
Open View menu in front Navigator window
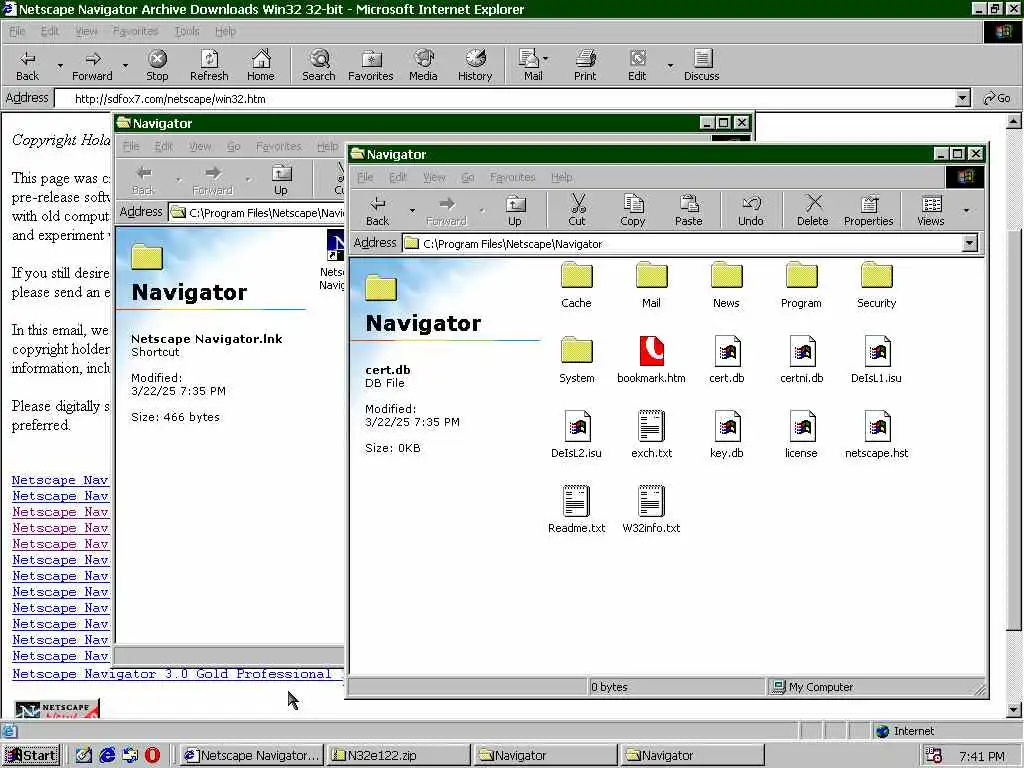pyautogui.click(x=434, y=177)
